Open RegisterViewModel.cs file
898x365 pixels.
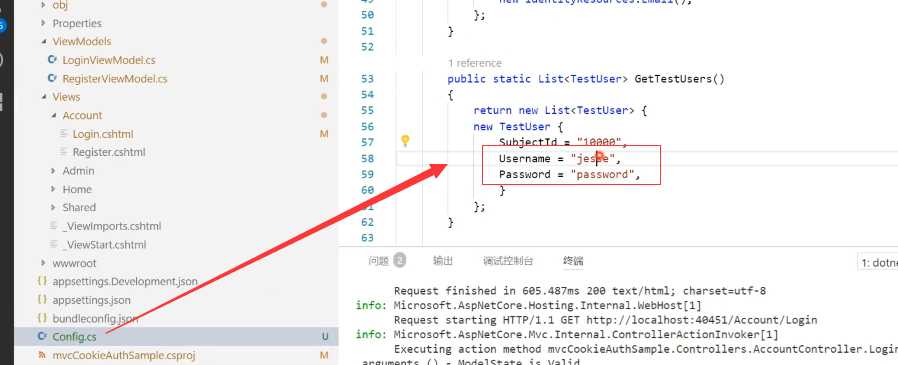(x=115, y=79)
